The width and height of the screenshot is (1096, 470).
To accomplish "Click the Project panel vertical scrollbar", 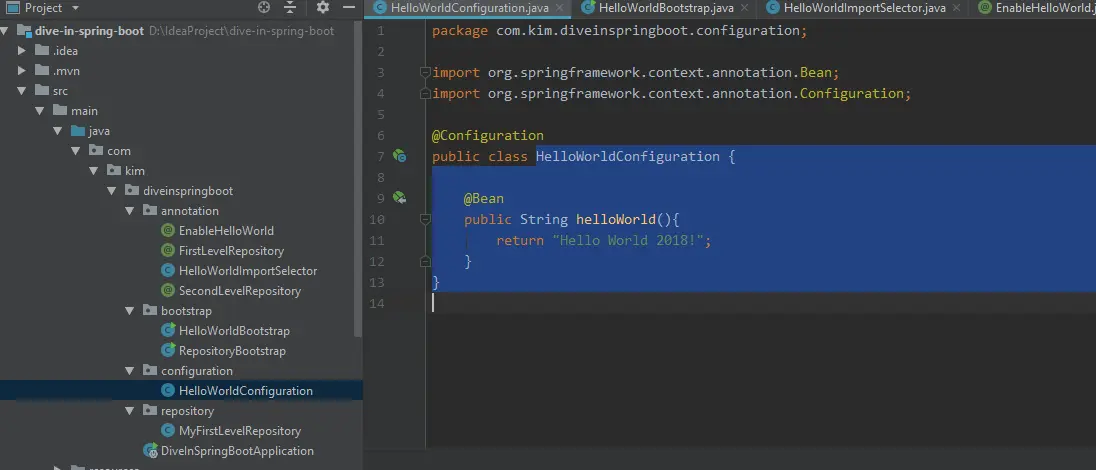I will click(359, 178).
